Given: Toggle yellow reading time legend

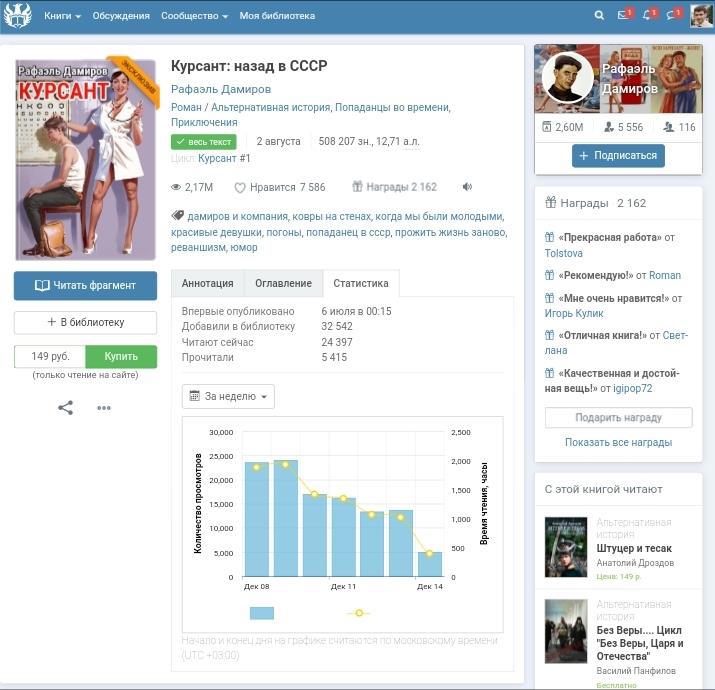Looking at the screenshot, I should pos(357,613).
